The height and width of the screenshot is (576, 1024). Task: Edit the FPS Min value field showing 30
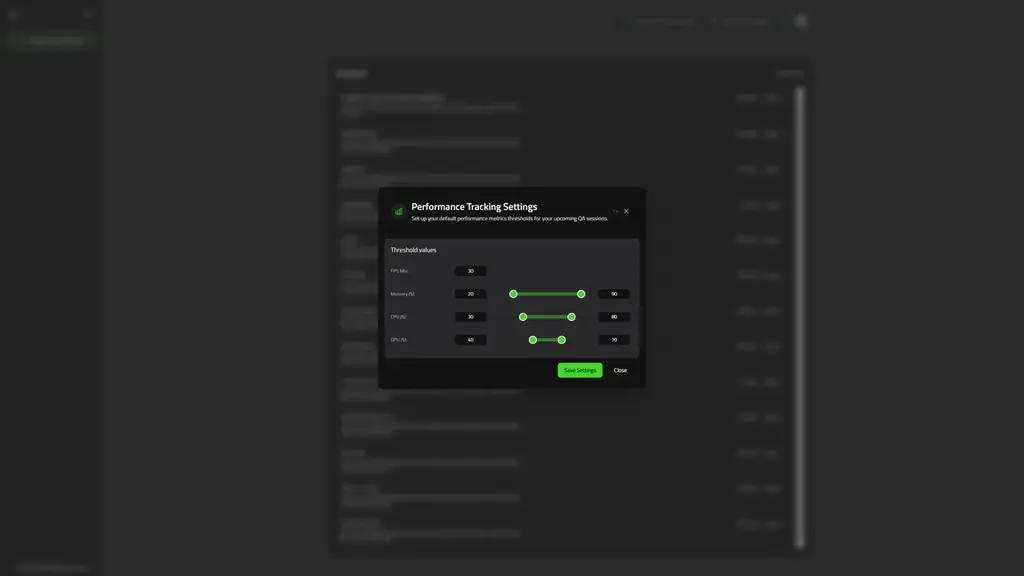pyautogui.click(x=471, y=270)
